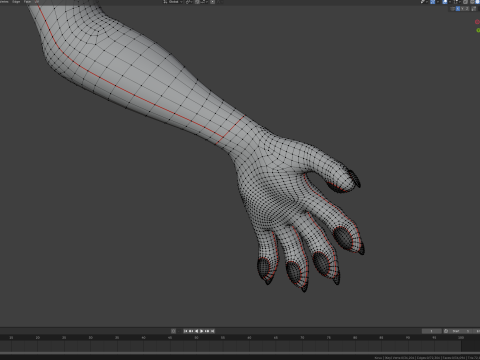Open the UV menu in header
The height and width of the screenshot is (360, 480).
[x=37, y=2]
